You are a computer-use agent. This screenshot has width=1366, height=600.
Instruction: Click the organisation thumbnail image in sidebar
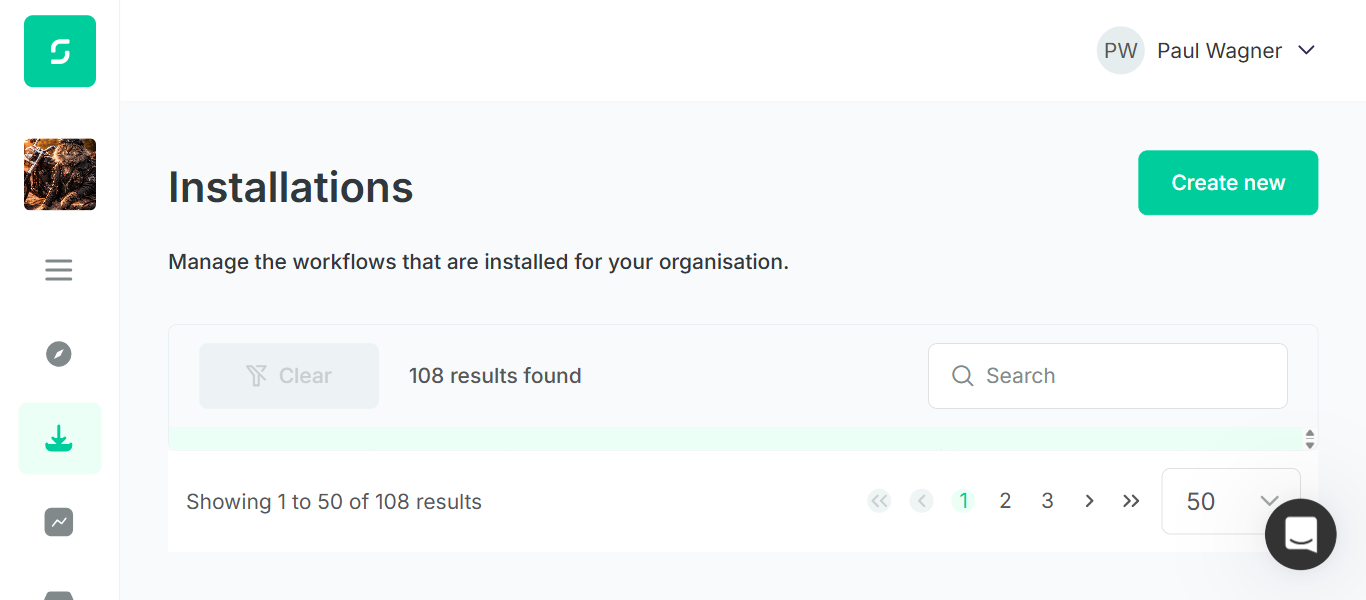click(60, 174)
